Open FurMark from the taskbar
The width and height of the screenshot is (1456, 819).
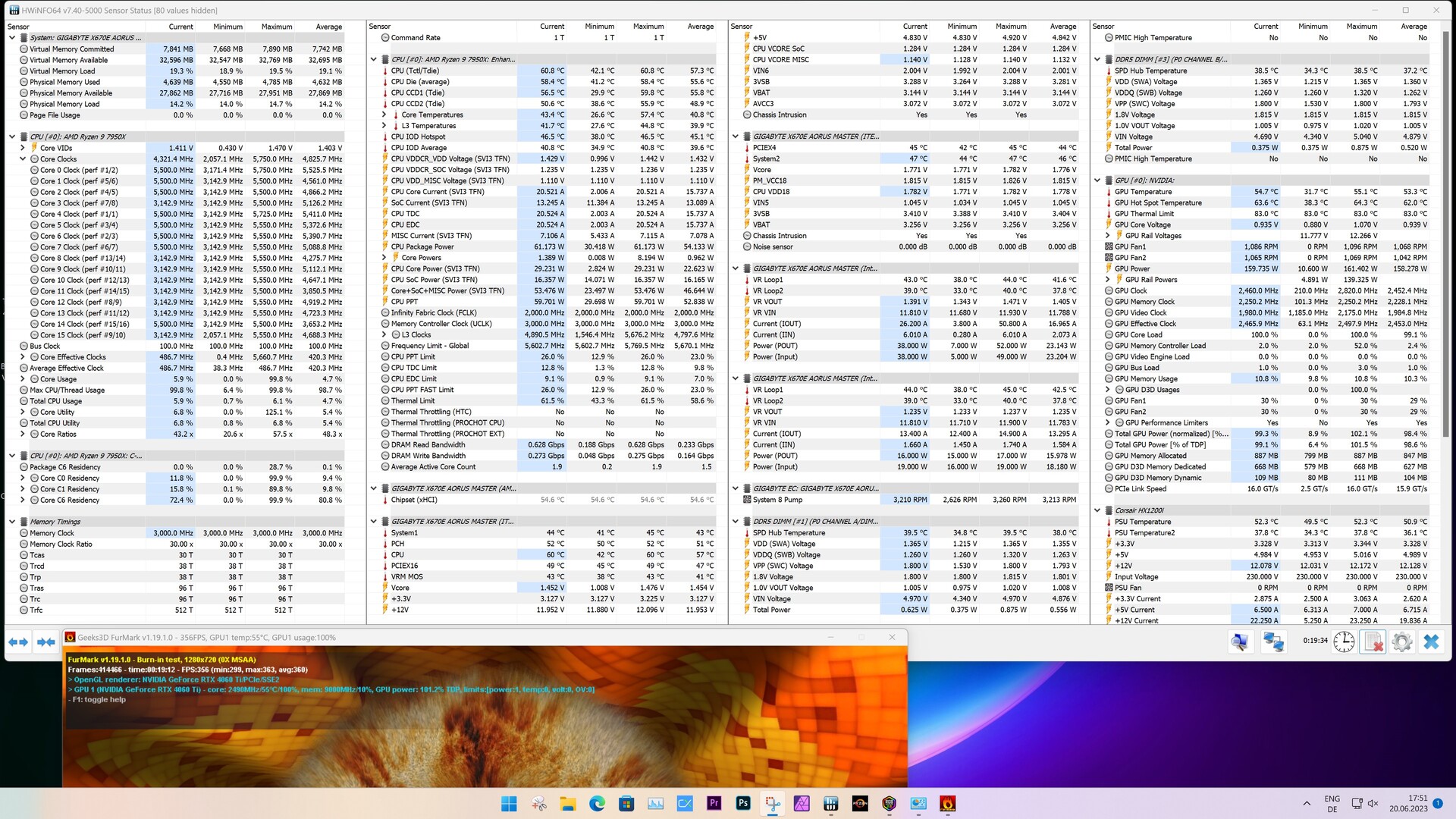(947, 804)
